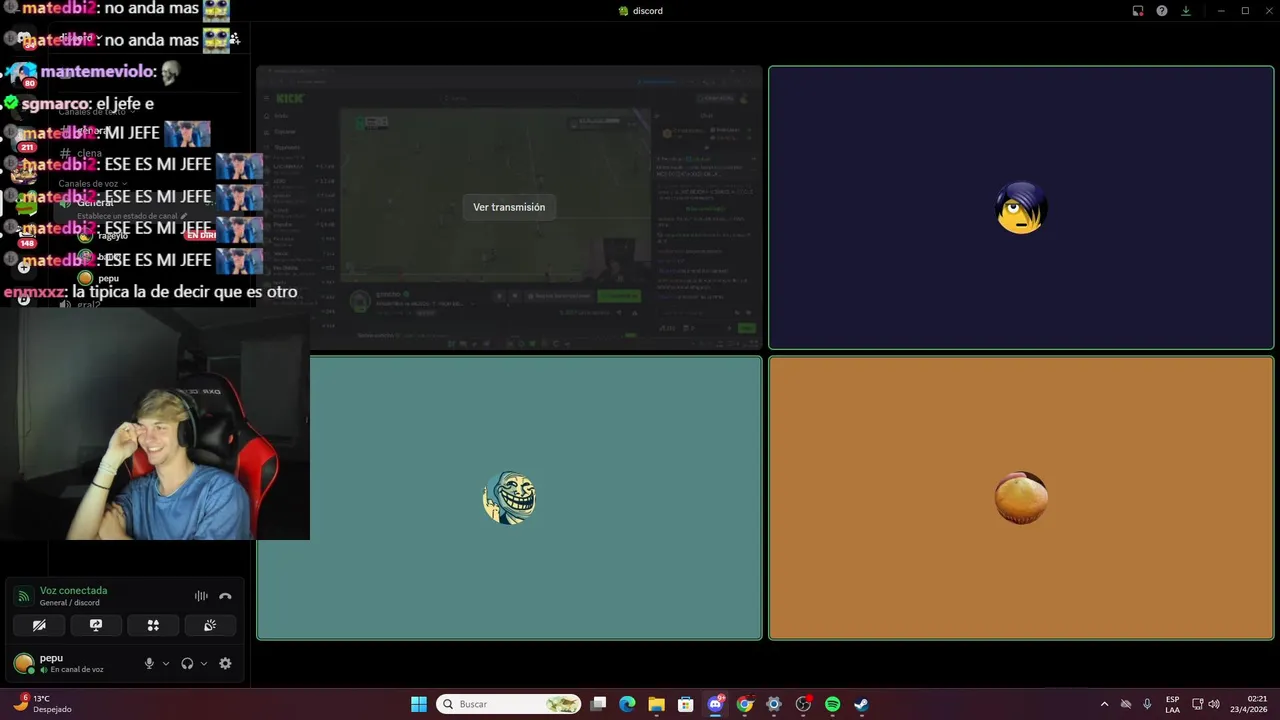The image size is (1280, 720).
Task: Open network icon in system tray
Action: click(1198, 704)
